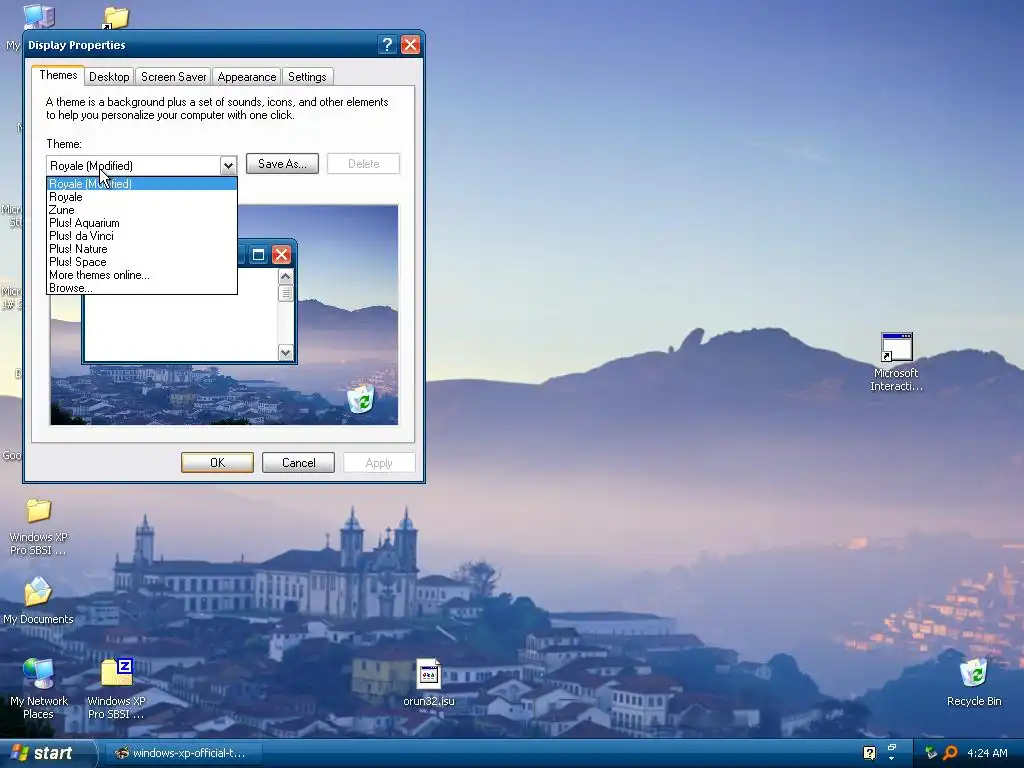The width and height of the screenshot is (1024, 768).
Task: Select the Recycle Bin on the desktop
Action: click(x=974, y=673)
